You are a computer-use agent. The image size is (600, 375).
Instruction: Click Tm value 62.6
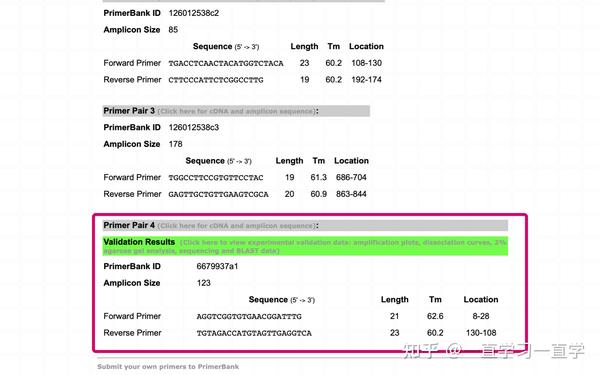(x=435, y=316)
